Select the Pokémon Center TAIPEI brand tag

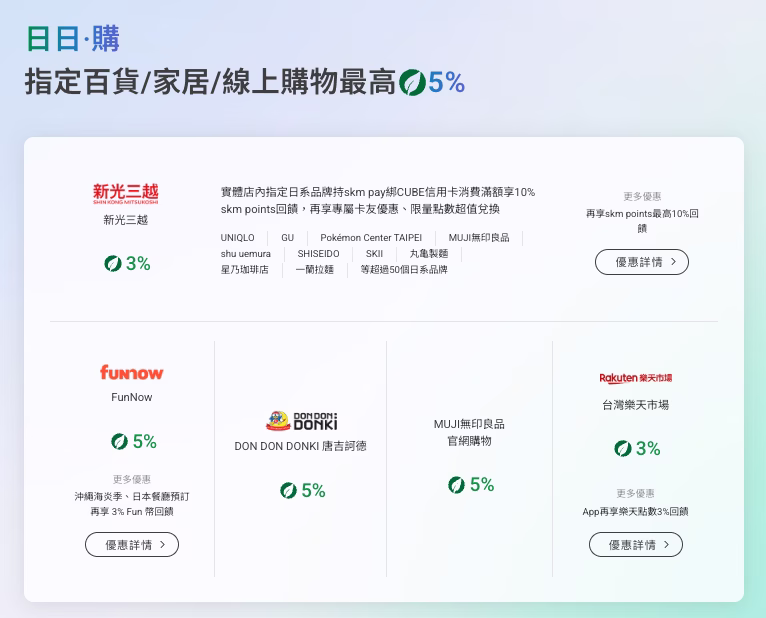(371, 238)
